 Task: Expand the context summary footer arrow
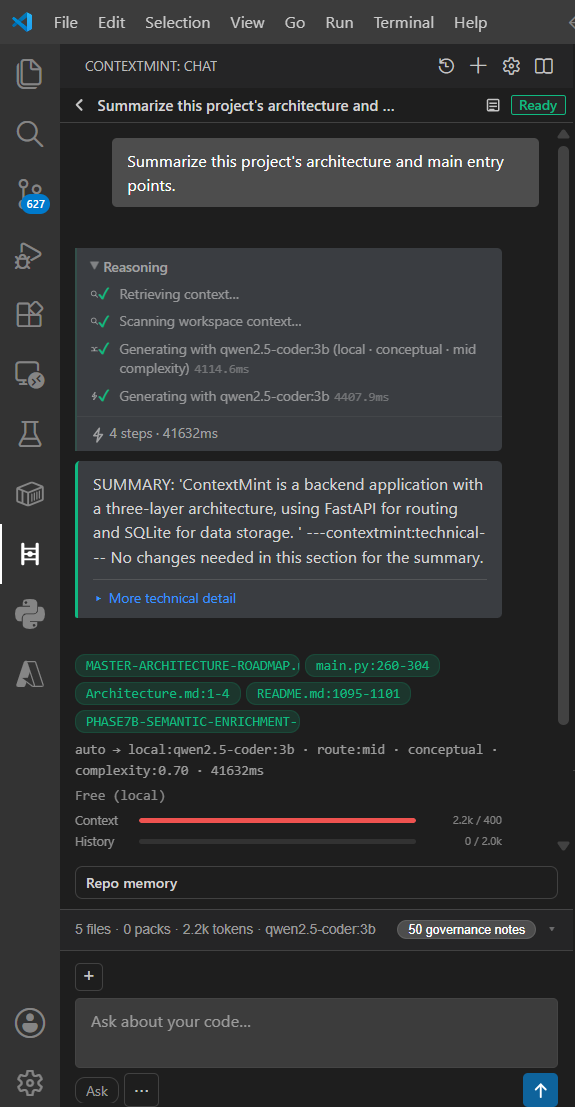coord(552,930)
